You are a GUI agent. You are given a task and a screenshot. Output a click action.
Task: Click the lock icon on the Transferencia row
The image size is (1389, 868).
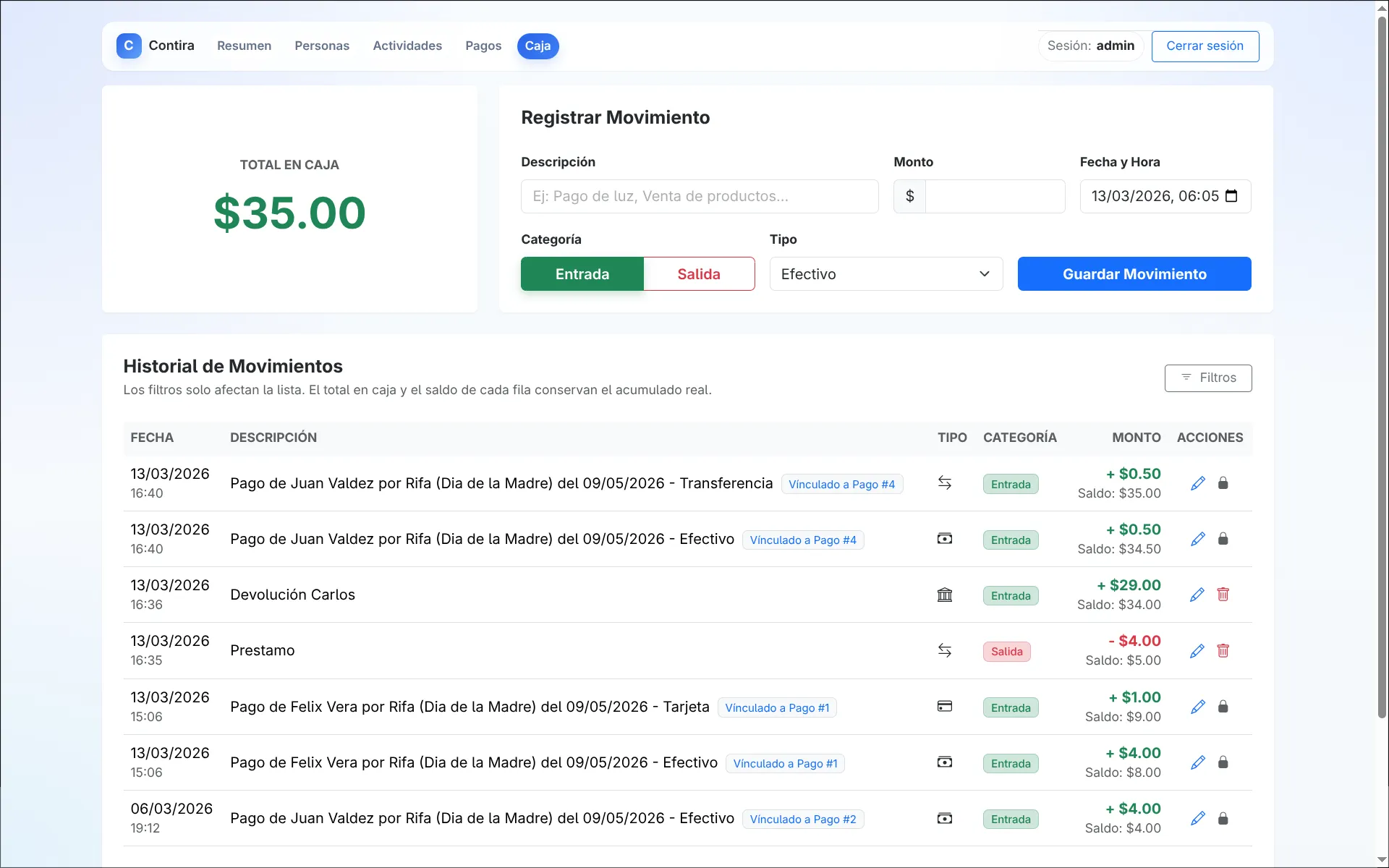[x=1223, y=483]
